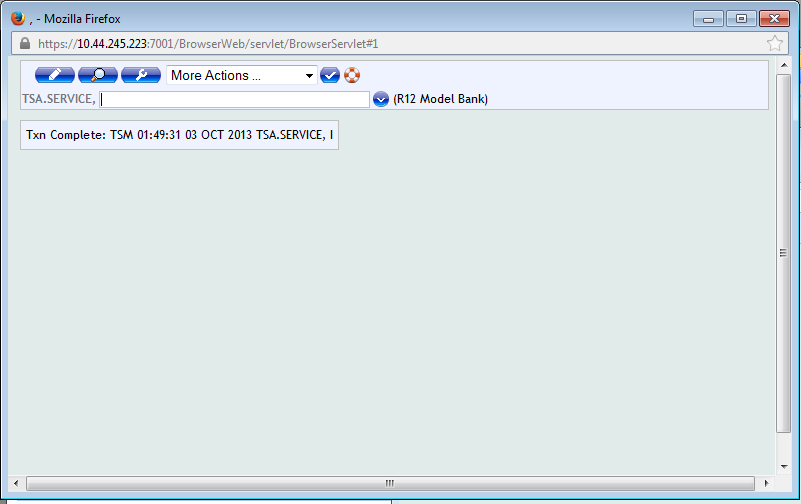
Task: Click the pencil edit record button
Action: [55, 75]
